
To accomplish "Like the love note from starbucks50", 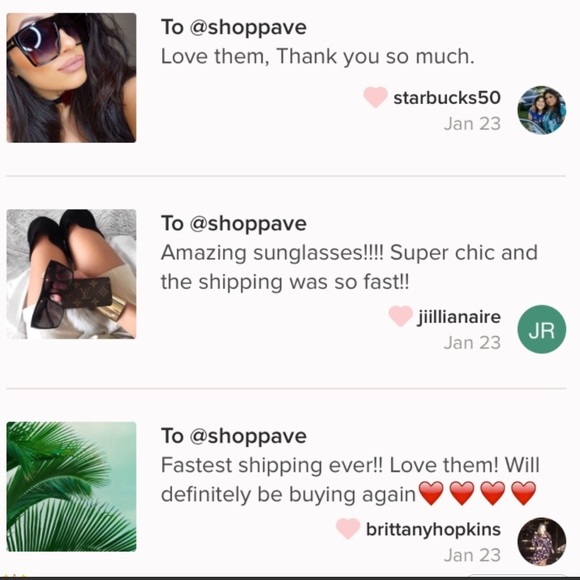I will click(x=375, y=97).
